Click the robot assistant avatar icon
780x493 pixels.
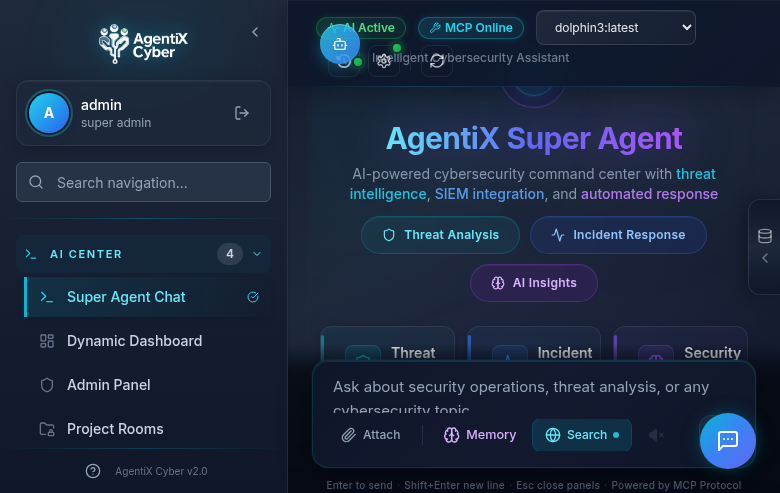point(340,44)
